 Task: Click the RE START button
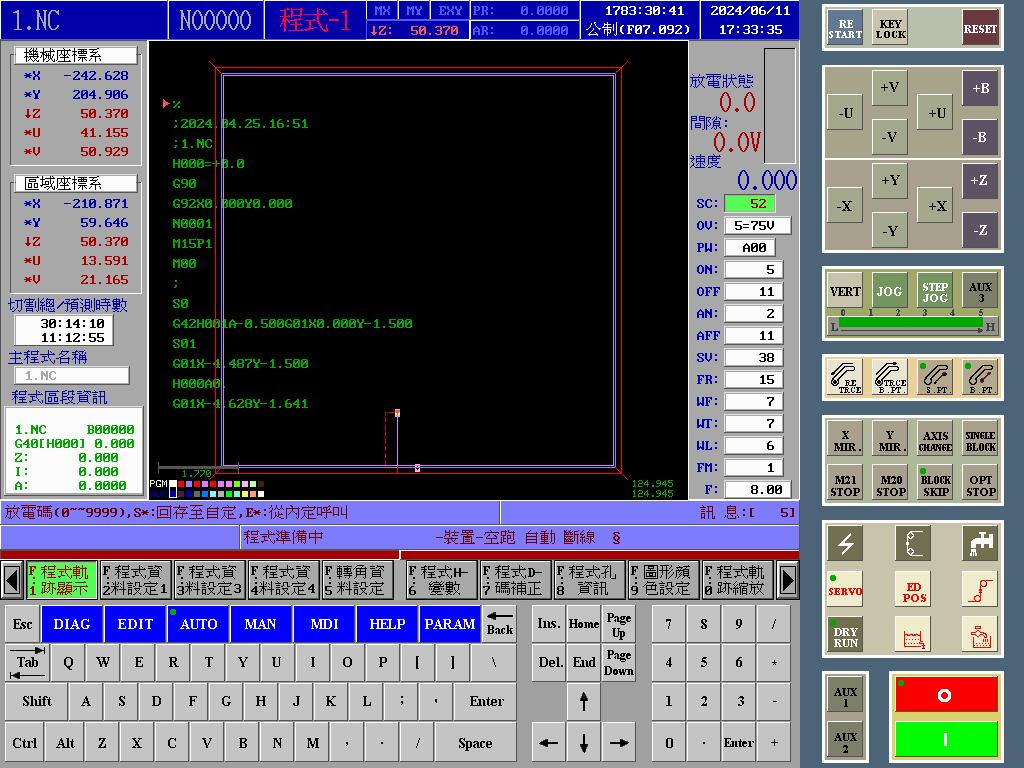pos(845,28)
